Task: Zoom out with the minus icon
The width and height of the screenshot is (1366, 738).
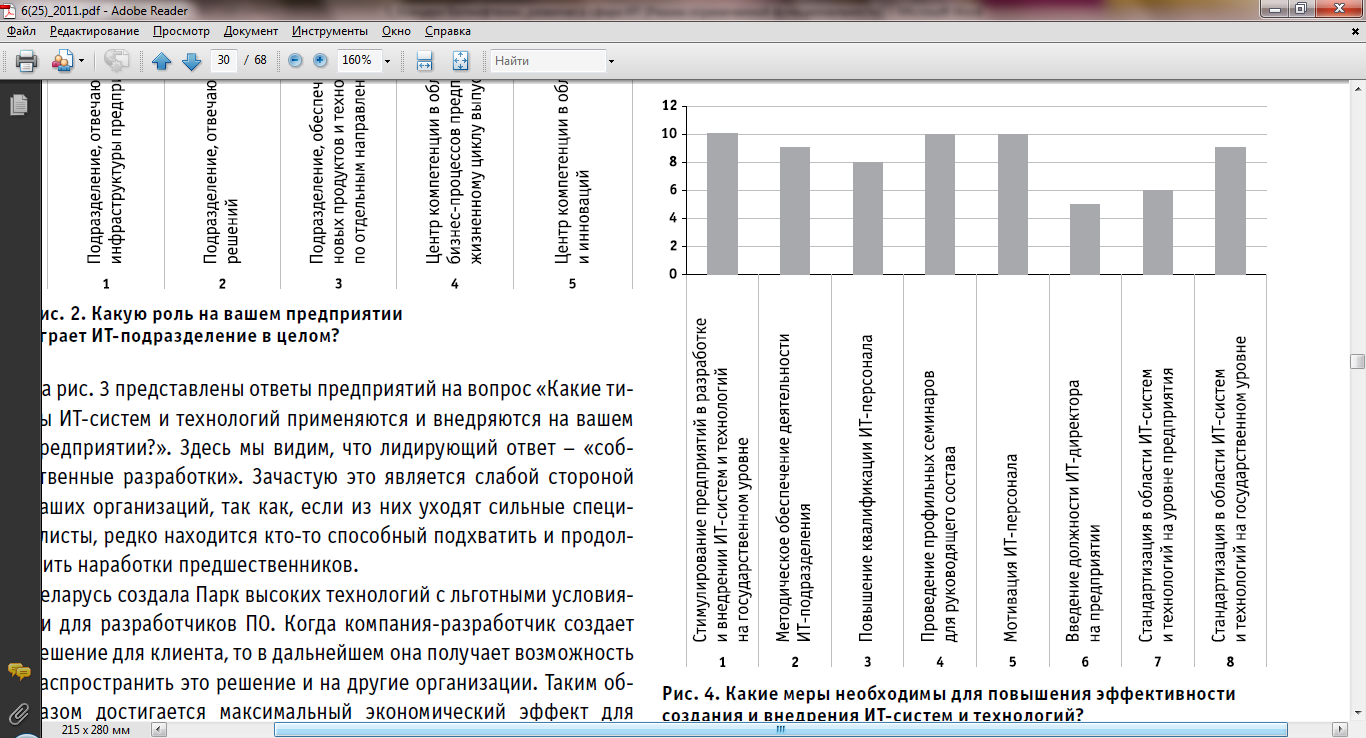Action: click(295, 61)
